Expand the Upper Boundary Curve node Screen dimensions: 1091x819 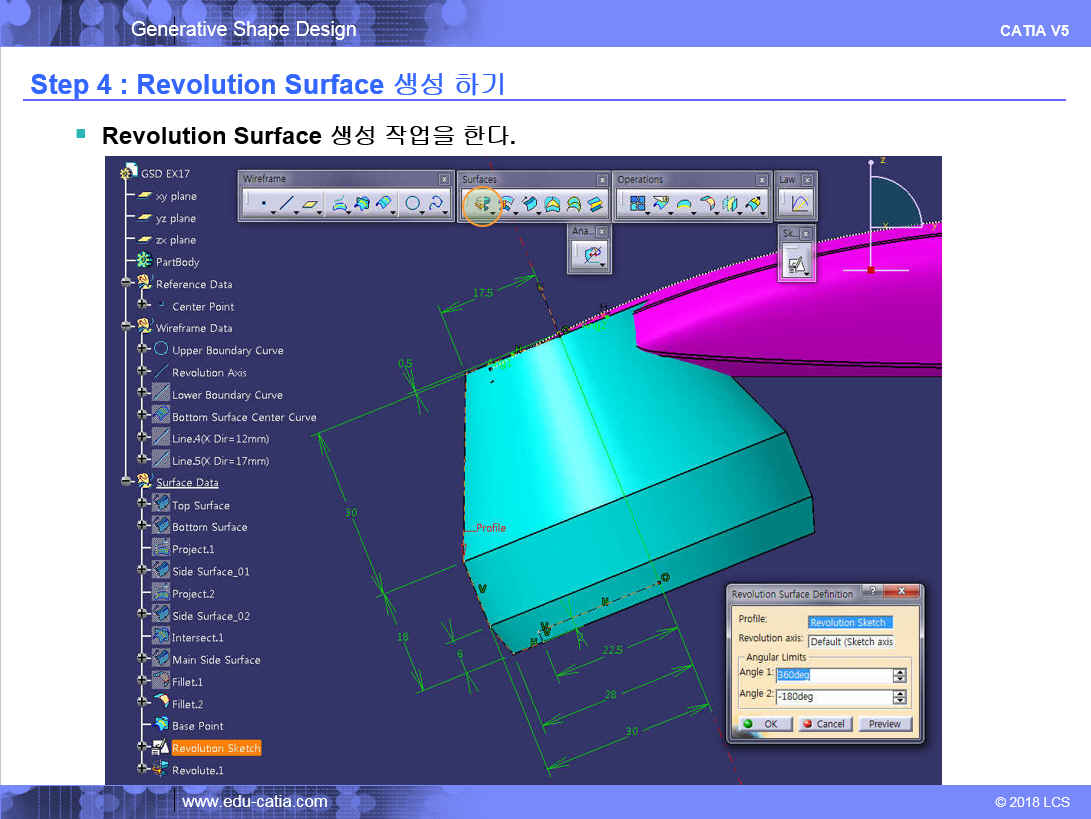click(x=143, y=350)
